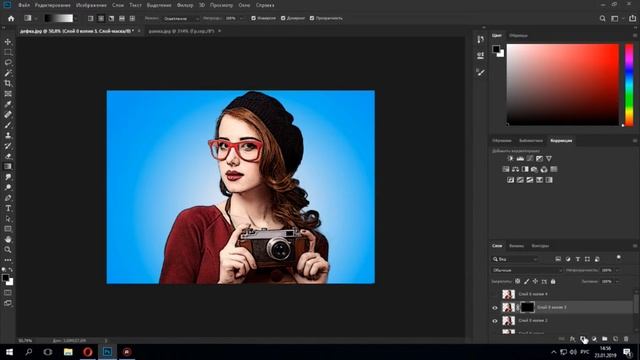The height and width of the screenshot is (360, 640).
Task: Show the top hidden layer in Layers panel
Action: tap(495, 294)
